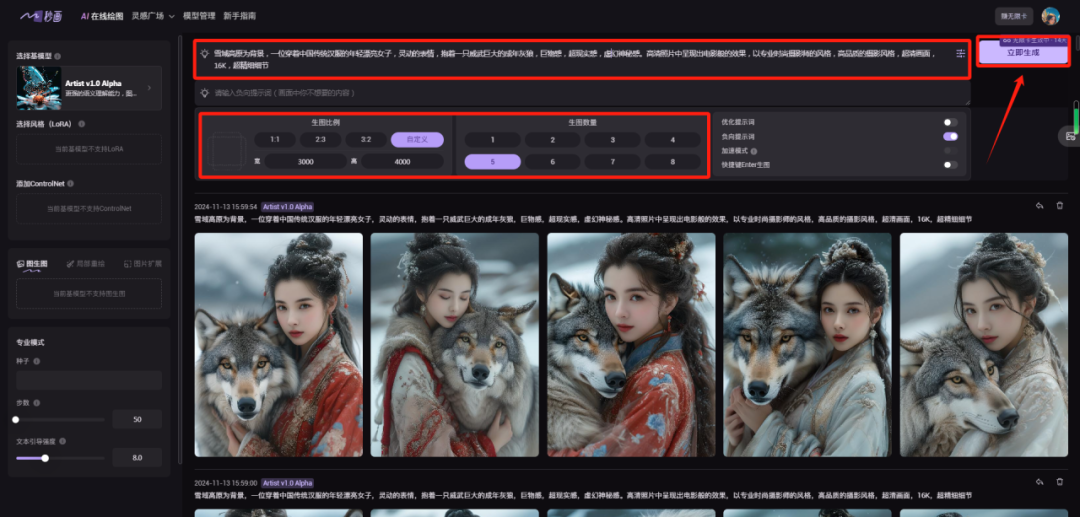Select the 自定义 custom ratio option
Screen dimensions: 1080x517
coord(417,140)
